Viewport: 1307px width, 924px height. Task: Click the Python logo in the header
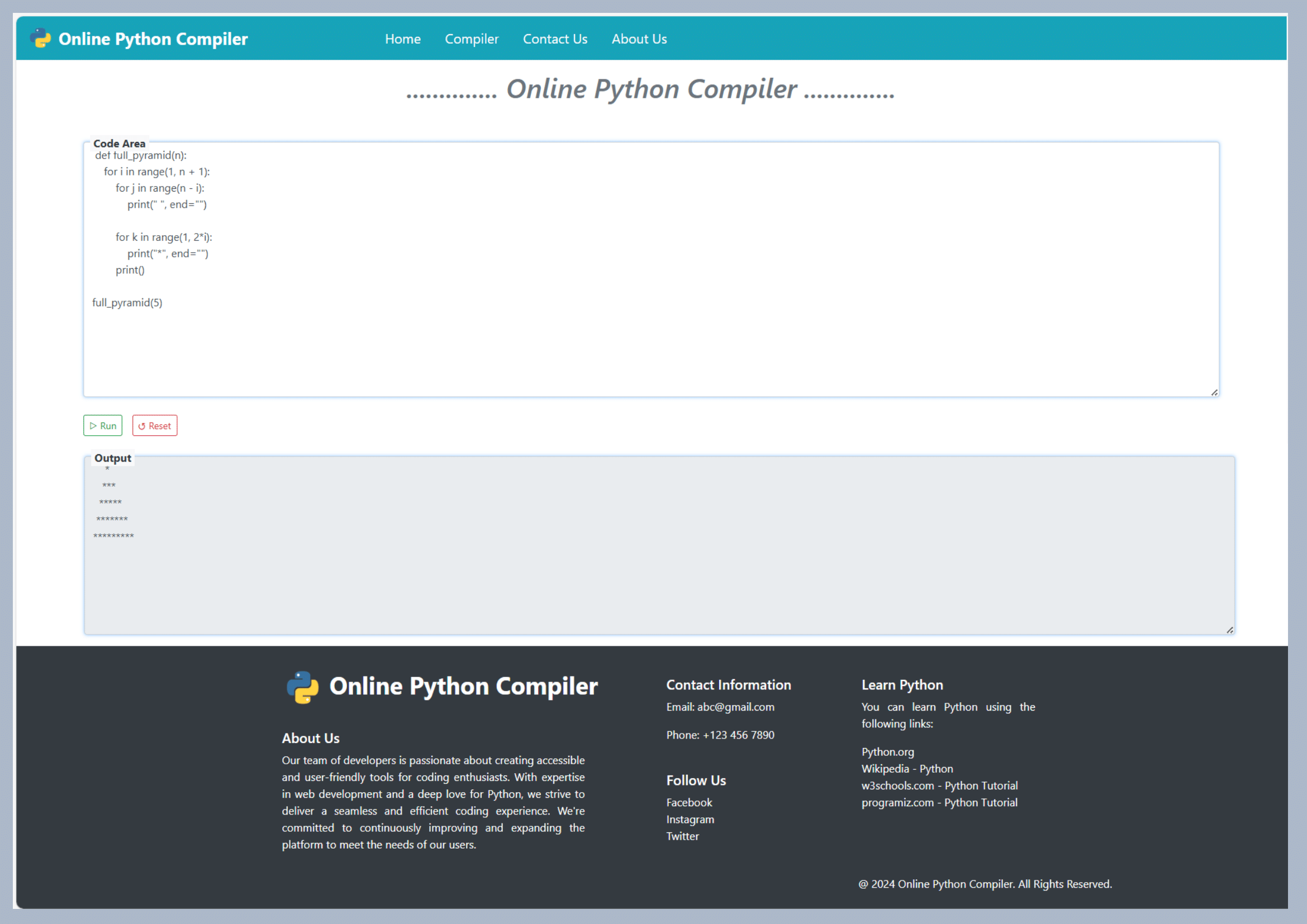coord(40,38)
